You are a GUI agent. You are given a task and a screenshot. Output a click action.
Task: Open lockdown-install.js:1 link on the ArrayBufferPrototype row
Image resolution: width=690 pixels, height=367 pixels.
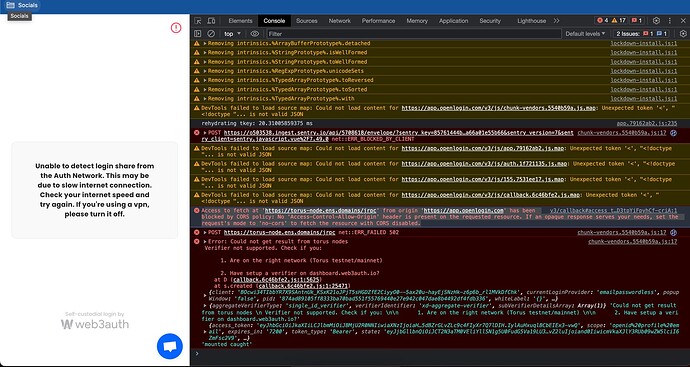click(643, 44)
